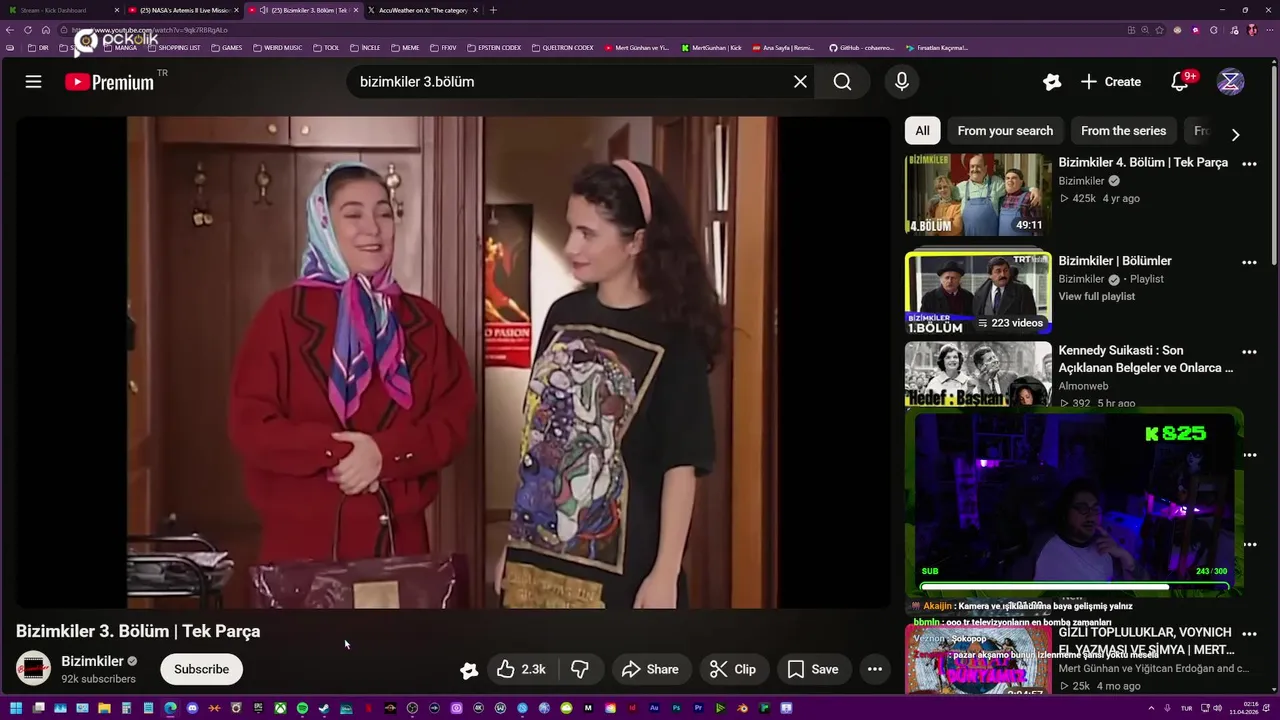Open a new browser tab
The image size is (1280, 720).
pyautogui.click(x=493, y=10)
